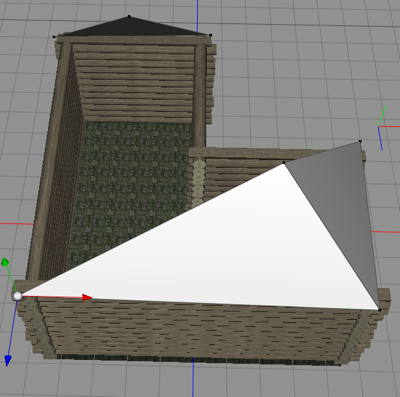Pick the top vertex of the gray face
Screen dimensions: 400x397
360,141
